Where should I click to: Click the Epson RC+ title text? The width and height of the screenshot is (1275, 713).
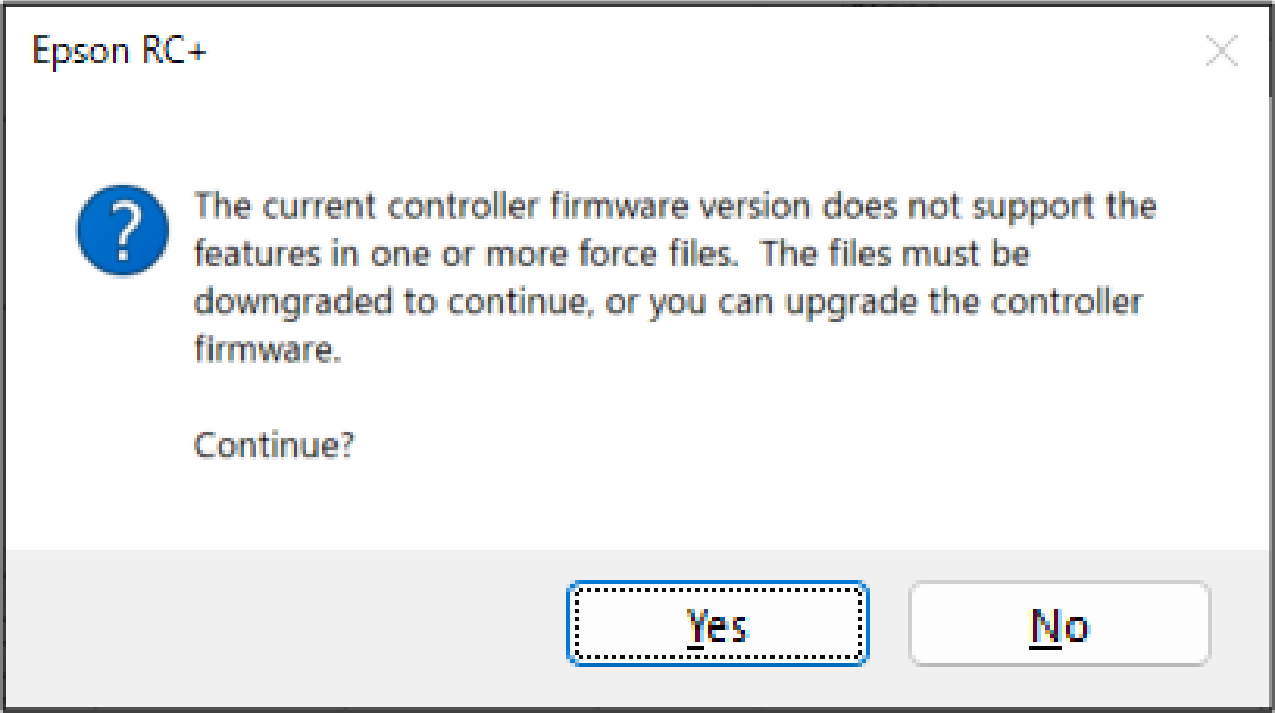tap(119, 51)
